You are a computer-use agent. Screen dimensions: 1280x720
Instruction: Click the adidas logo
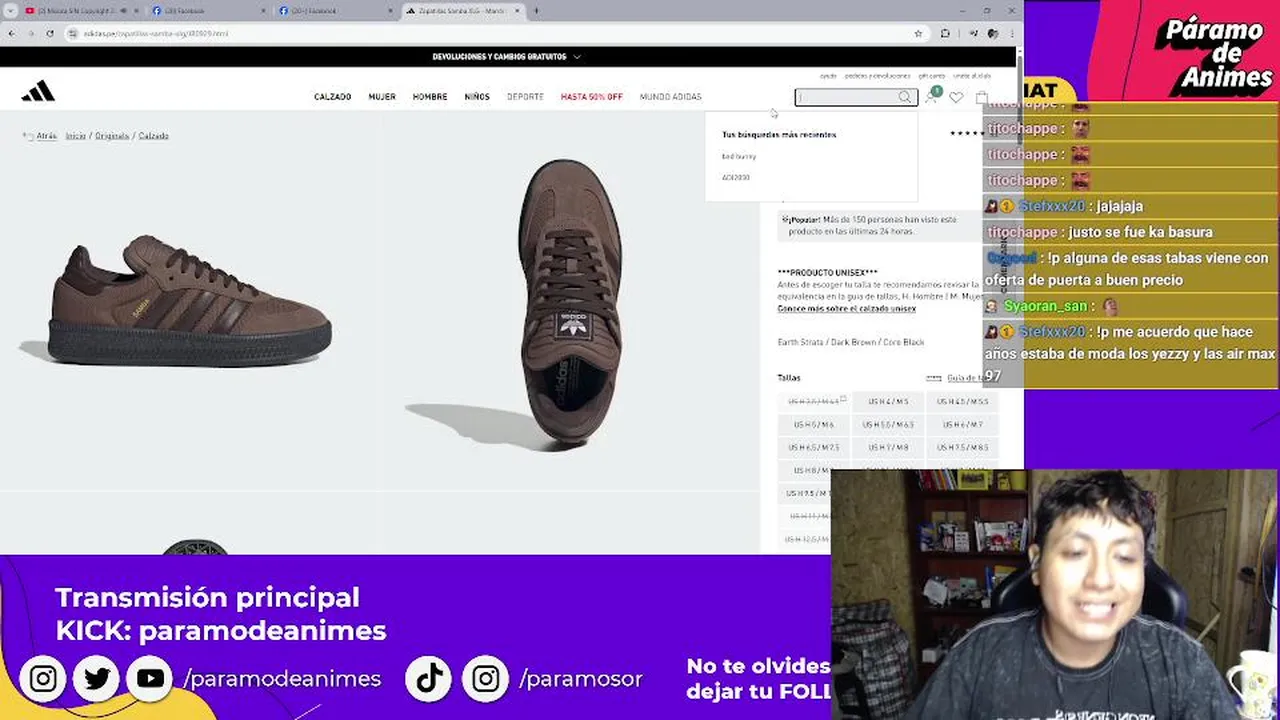coord(38,92)
